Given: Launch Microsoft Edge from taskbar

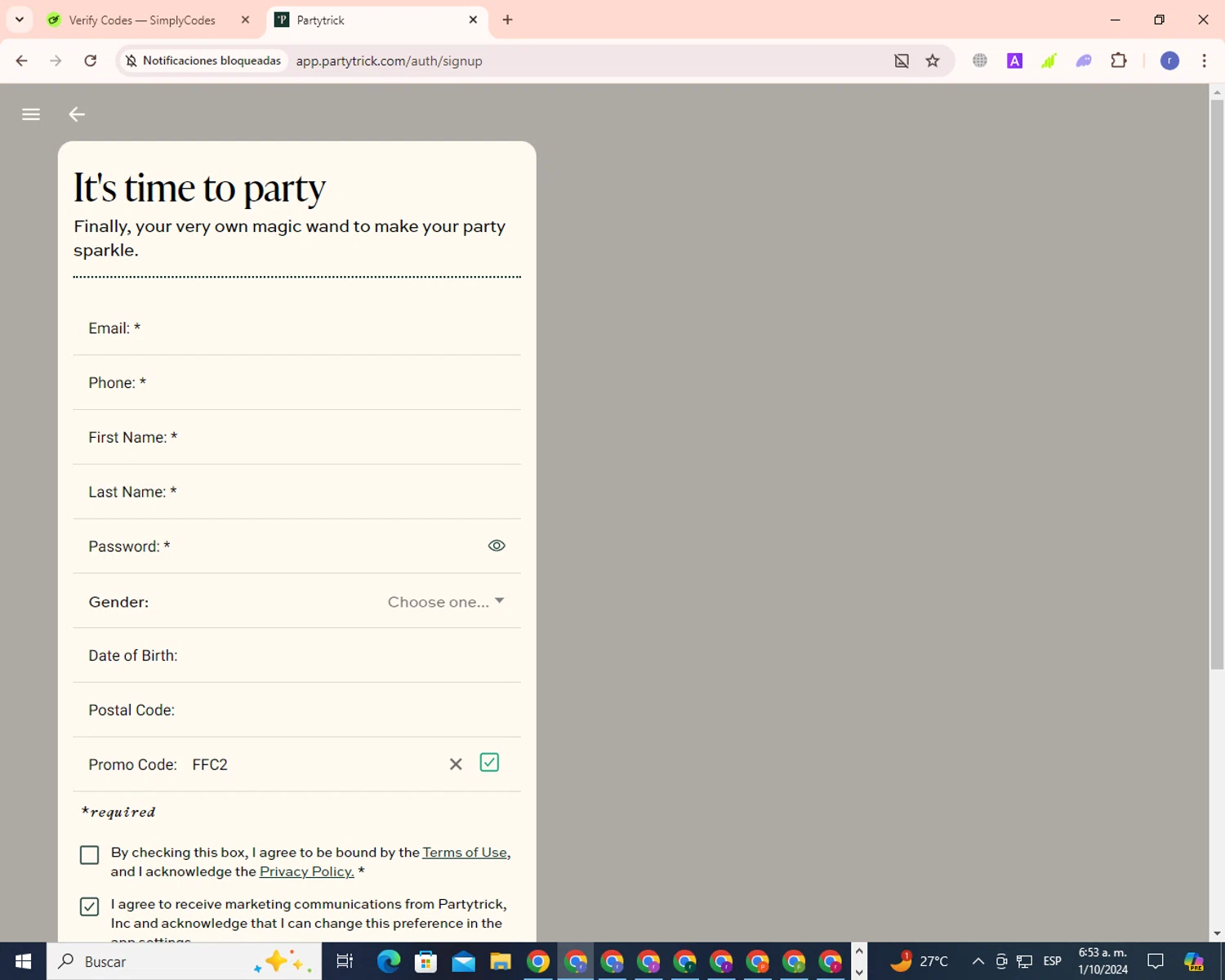Looking at the screenshot, I should (389, 961).
